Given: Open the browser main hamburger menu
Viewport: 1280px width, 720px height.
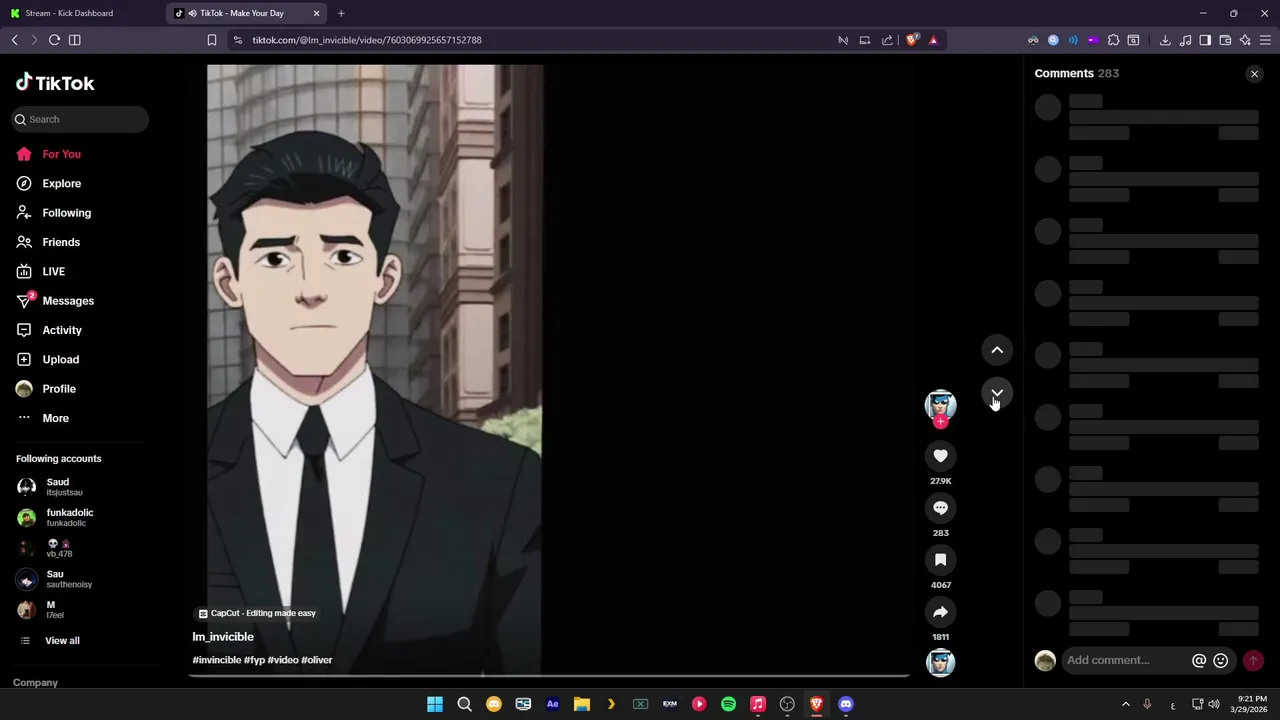Looking at the screenshot, I should click(1265, 40).
